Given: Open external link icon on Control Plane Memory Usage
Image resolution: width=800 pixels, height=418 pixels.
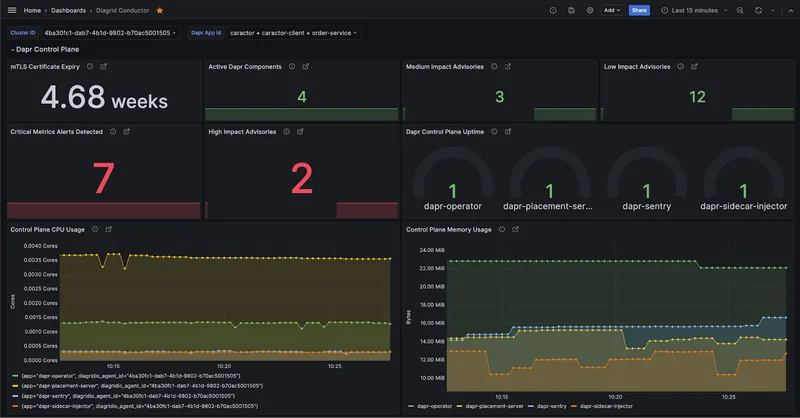Looking at the screenshot, I should click(515, 229).
